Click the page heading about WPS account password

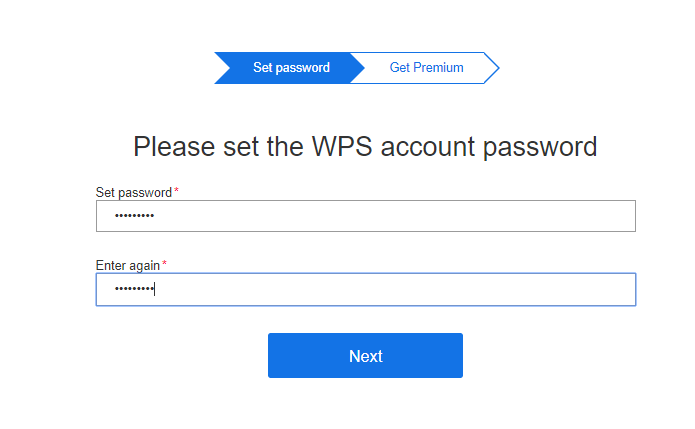tap(365, 147)
